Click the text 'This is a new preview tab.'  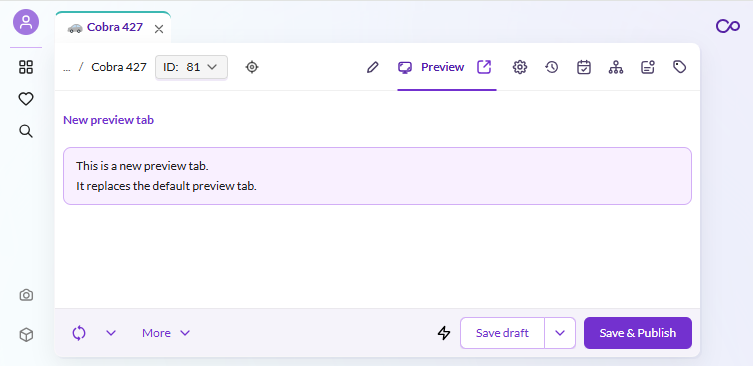pos(142,166)
